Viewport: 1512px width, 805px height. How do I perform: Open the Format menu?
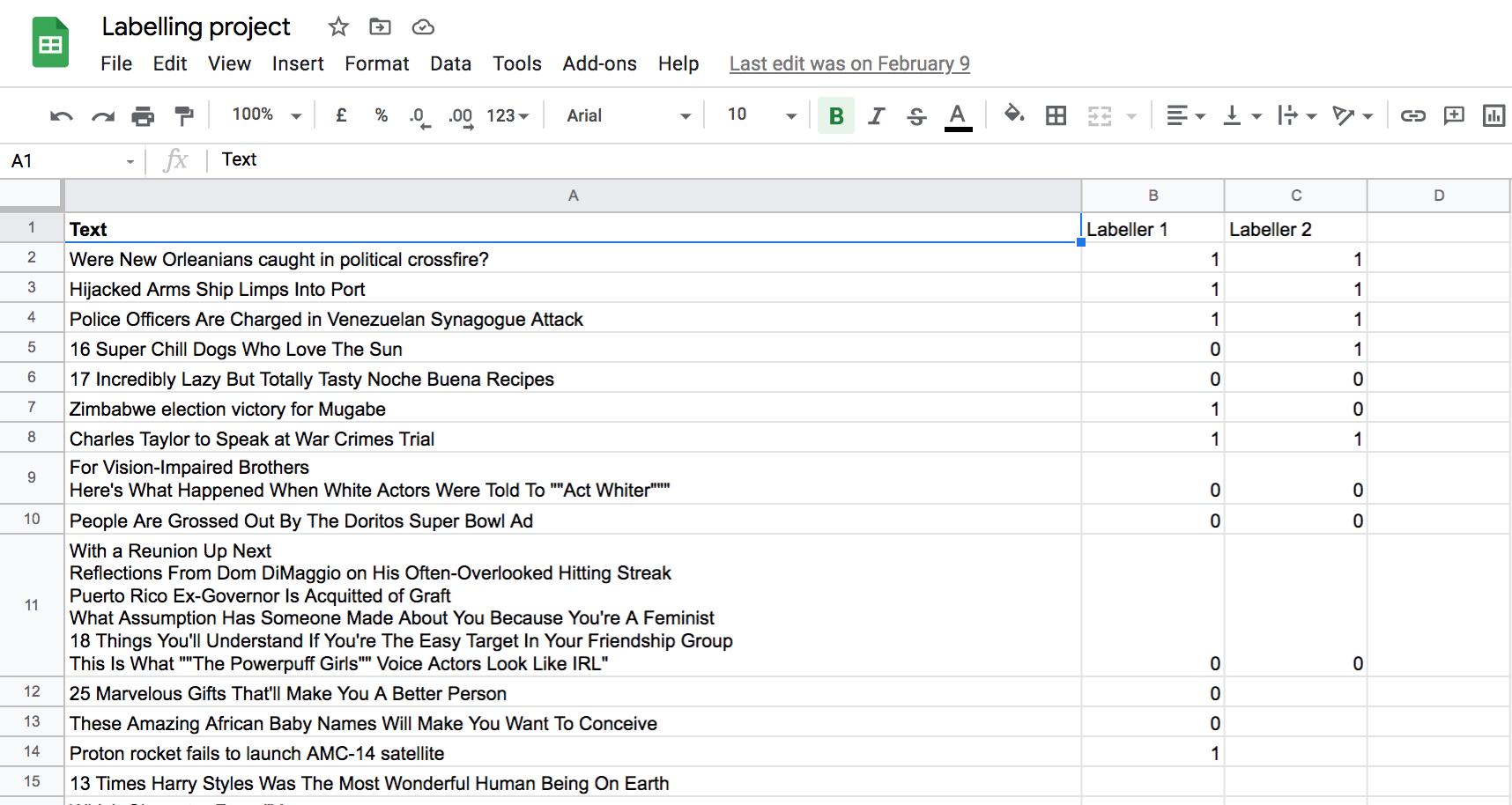[376, 63]
